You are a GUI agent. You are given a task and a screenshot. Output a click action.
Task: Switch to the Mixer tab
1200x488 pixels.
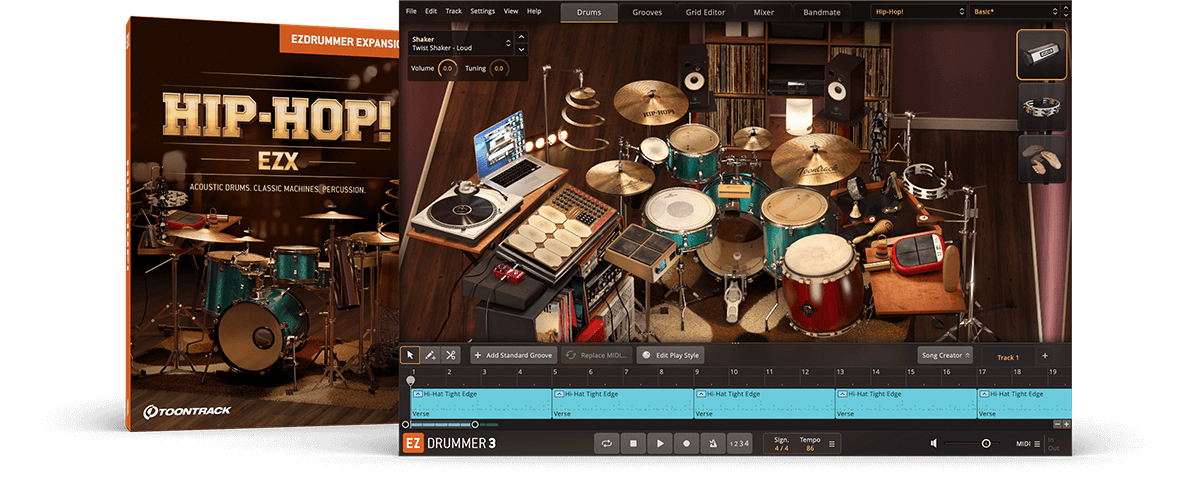tap(763, 12)
